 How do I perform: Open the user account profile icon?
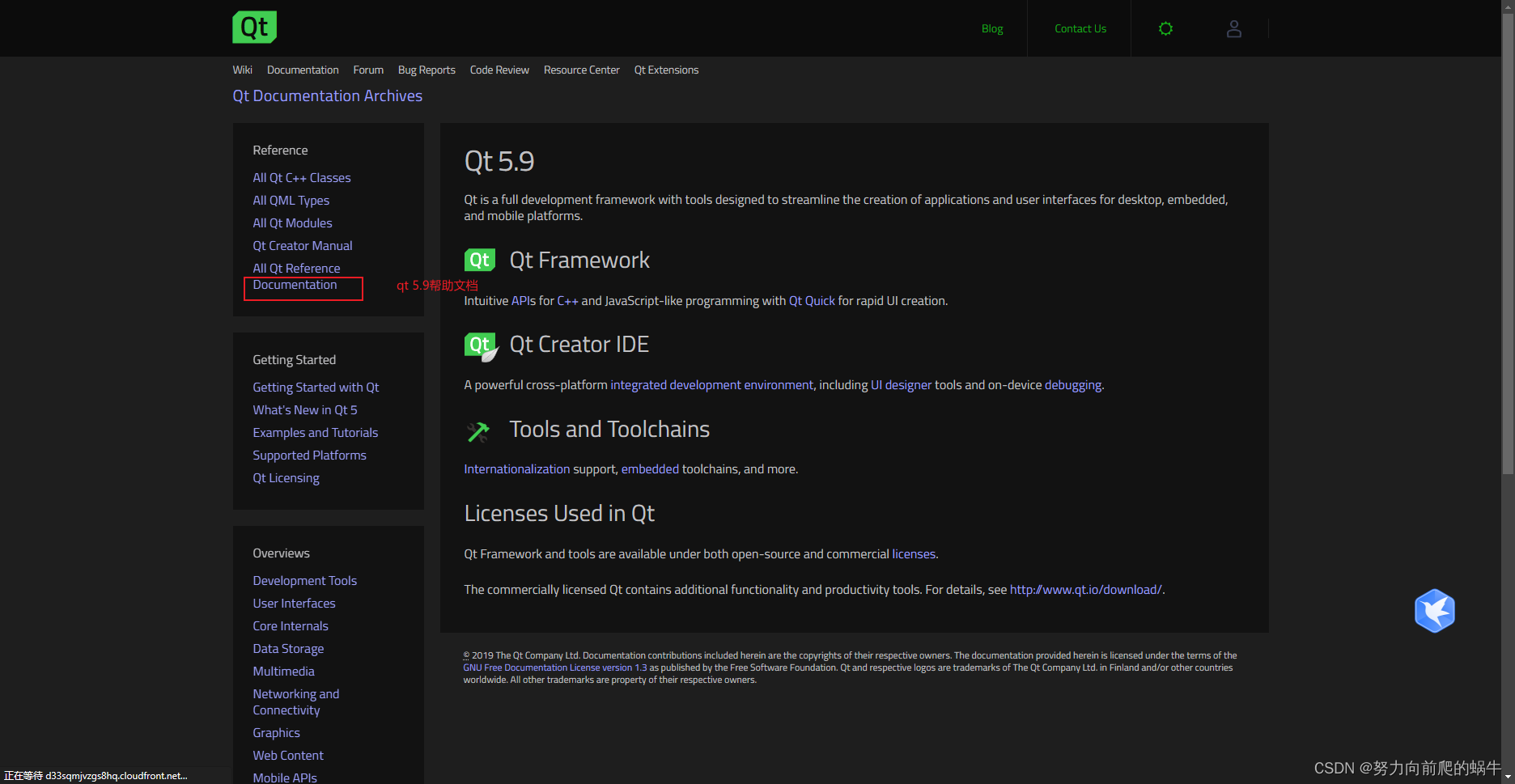1233,28
